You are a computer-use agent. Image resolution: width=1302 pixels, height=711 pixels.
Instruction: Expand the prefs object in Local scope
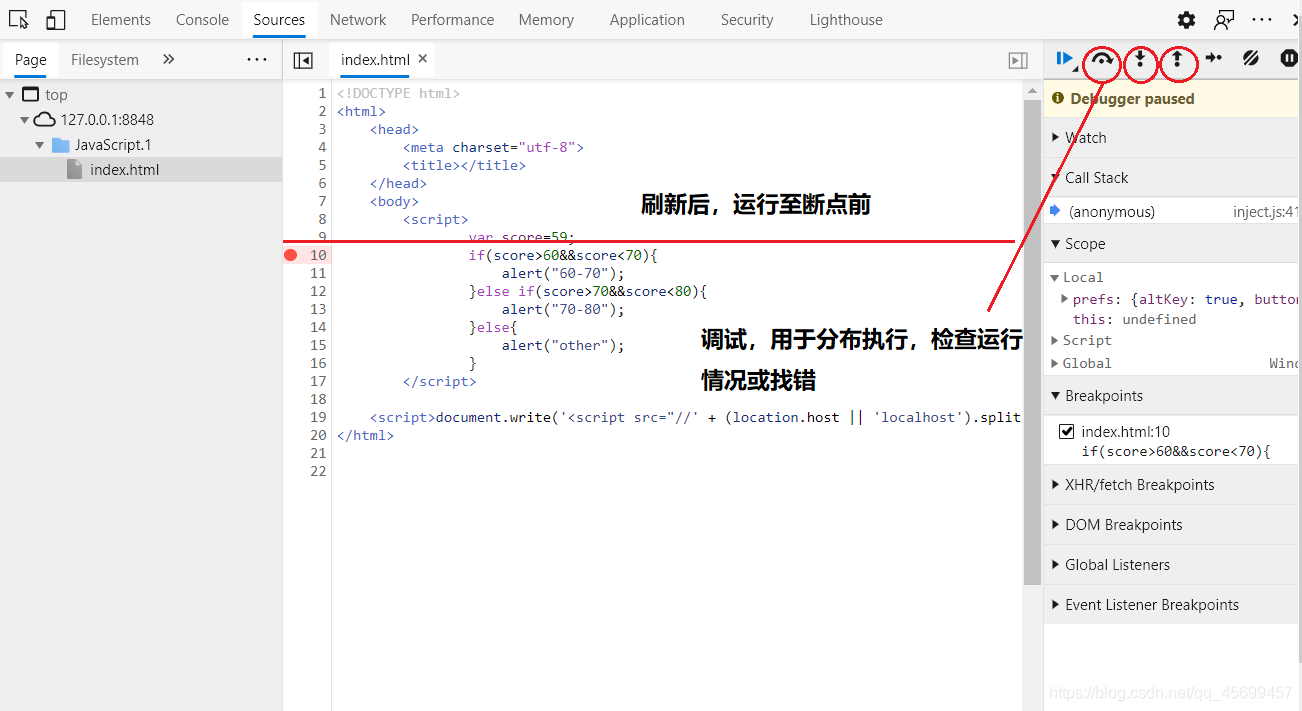[1064, 299]
